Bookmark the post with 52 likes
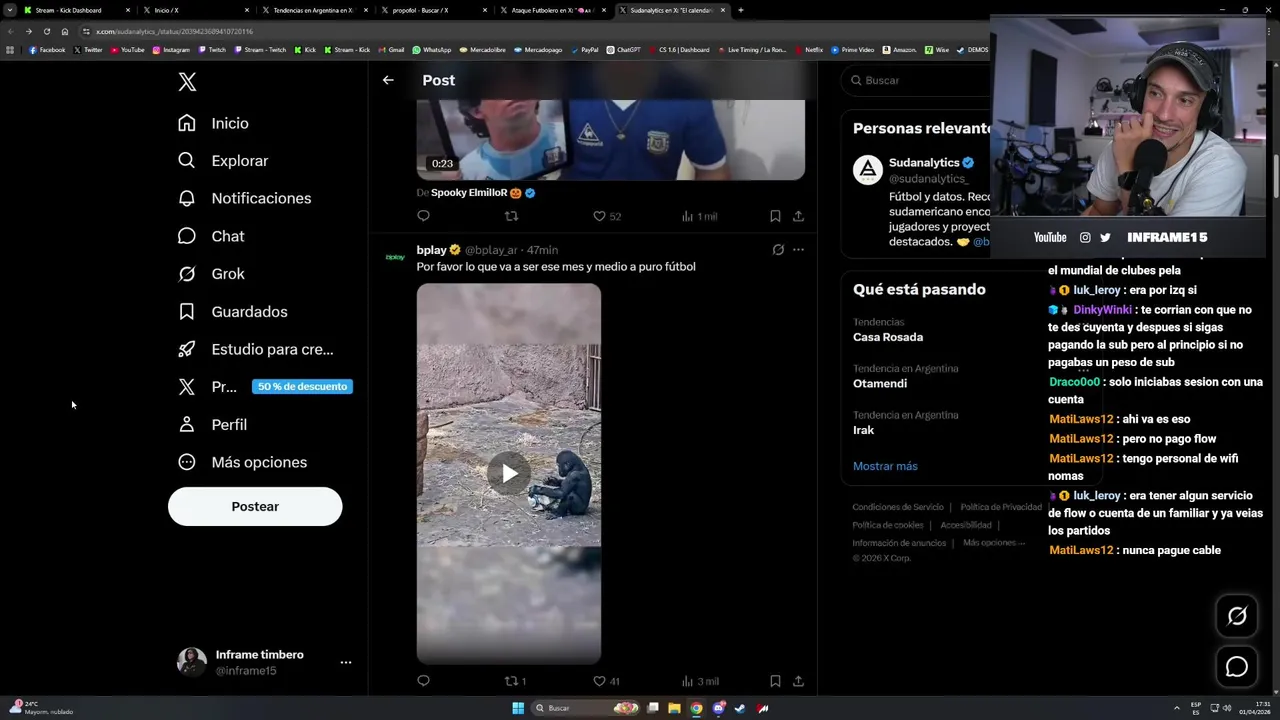This screenshot has height=720, width=1280. 775,216
